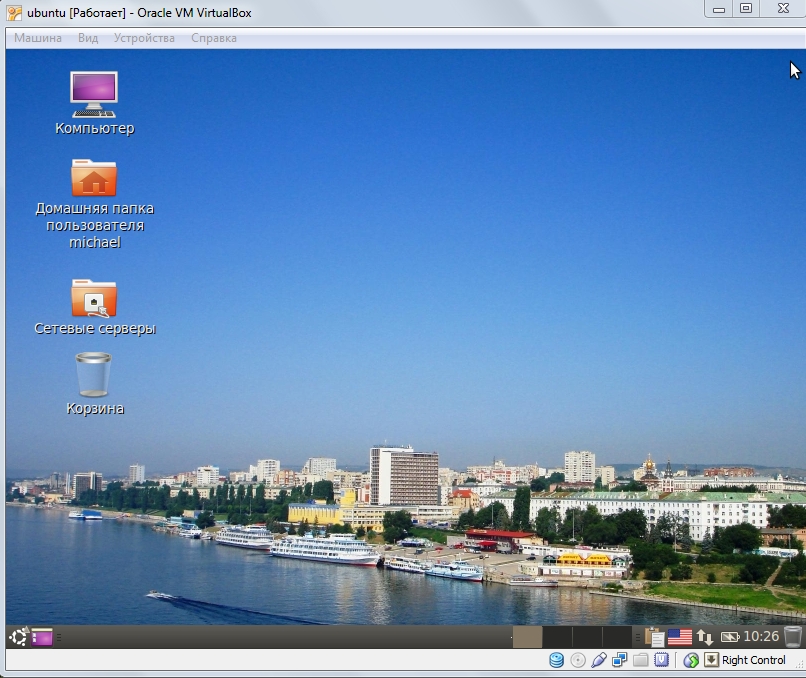Click VirtualBox network adapters status icon
The width and height of the screenshot is (806, 678).
coord(619,660)
